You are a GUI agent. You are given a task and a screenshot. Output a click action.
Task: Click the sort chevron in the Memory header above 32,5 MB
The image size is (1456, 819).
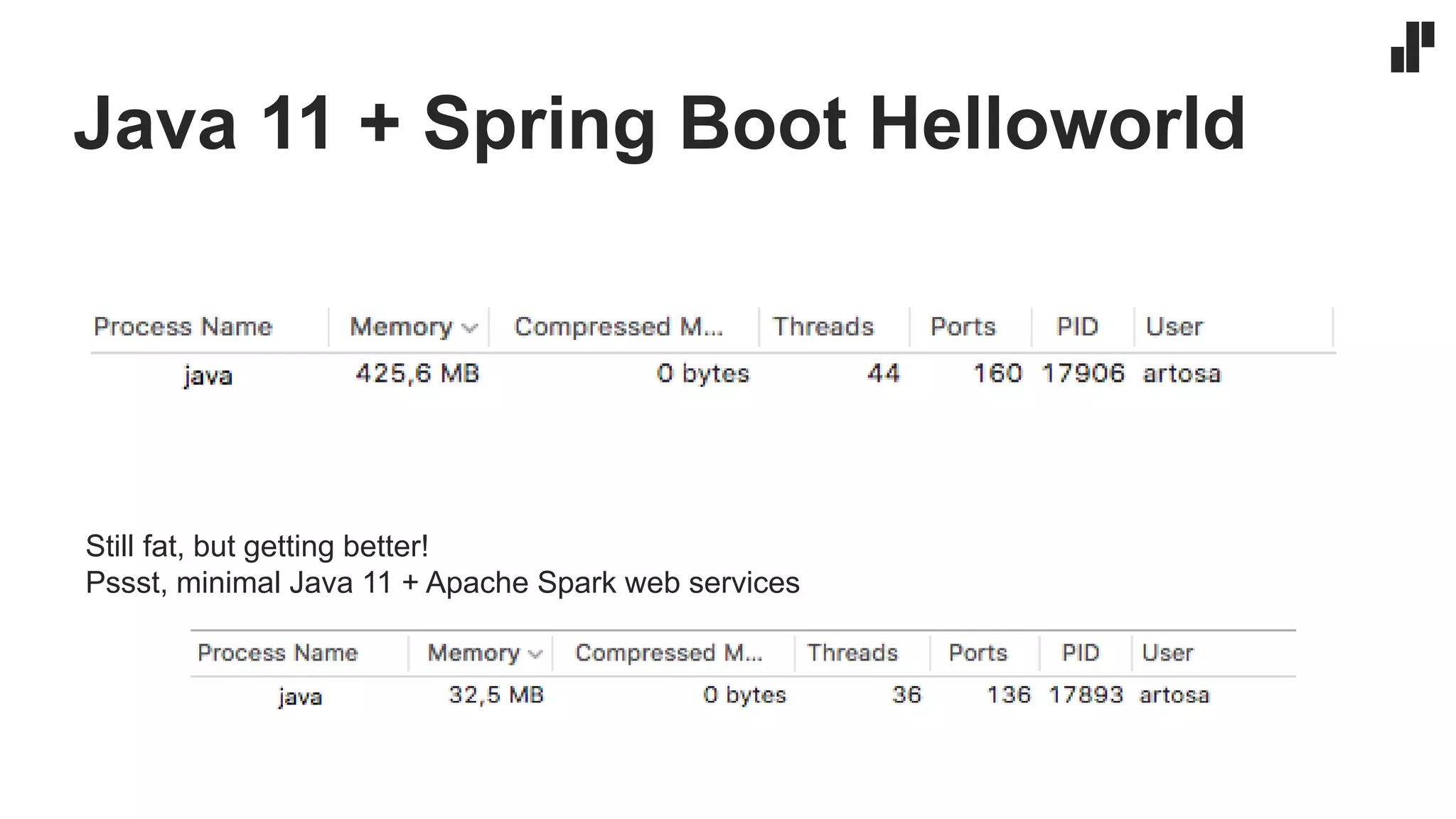(535, 654)
